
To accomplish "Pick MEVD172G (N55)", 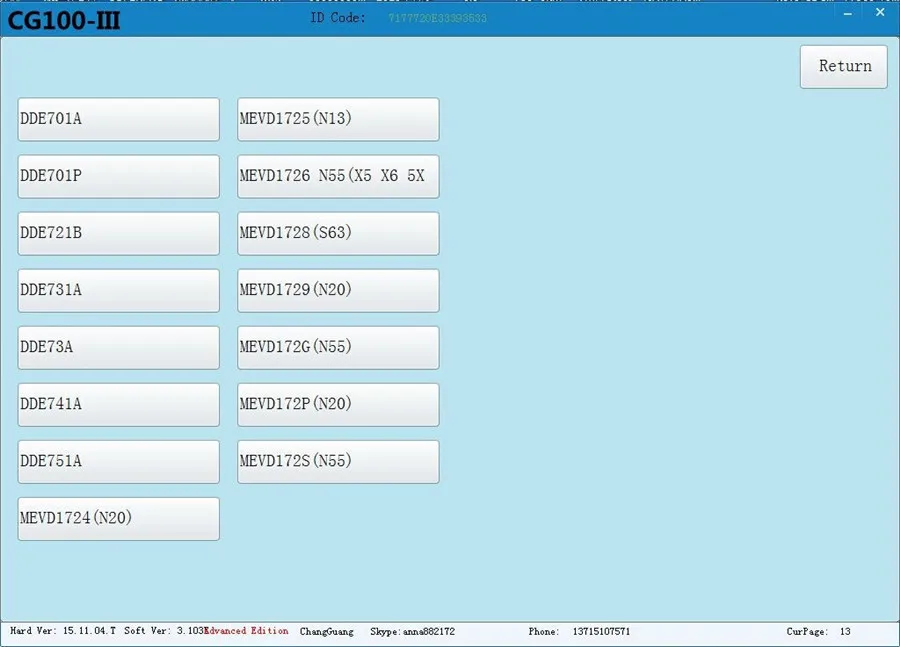I will click(x=339, y=347).
